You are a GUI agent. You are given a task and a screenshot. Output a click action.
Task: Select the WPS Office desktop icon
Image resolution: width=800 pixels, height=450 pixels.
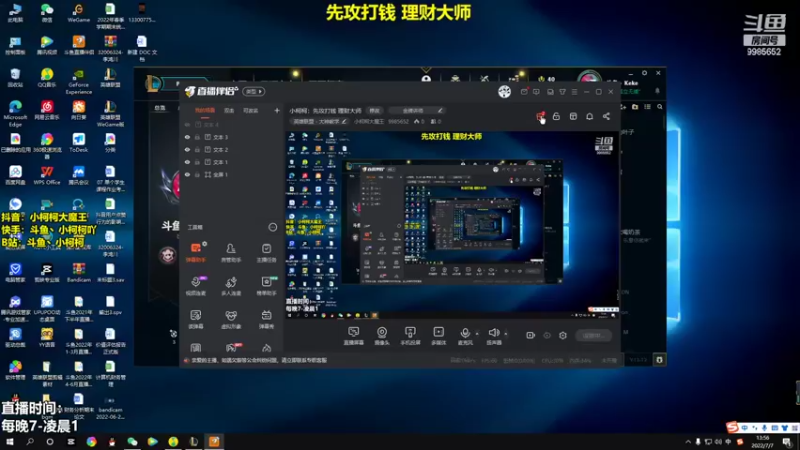click(x=47, y=175)
